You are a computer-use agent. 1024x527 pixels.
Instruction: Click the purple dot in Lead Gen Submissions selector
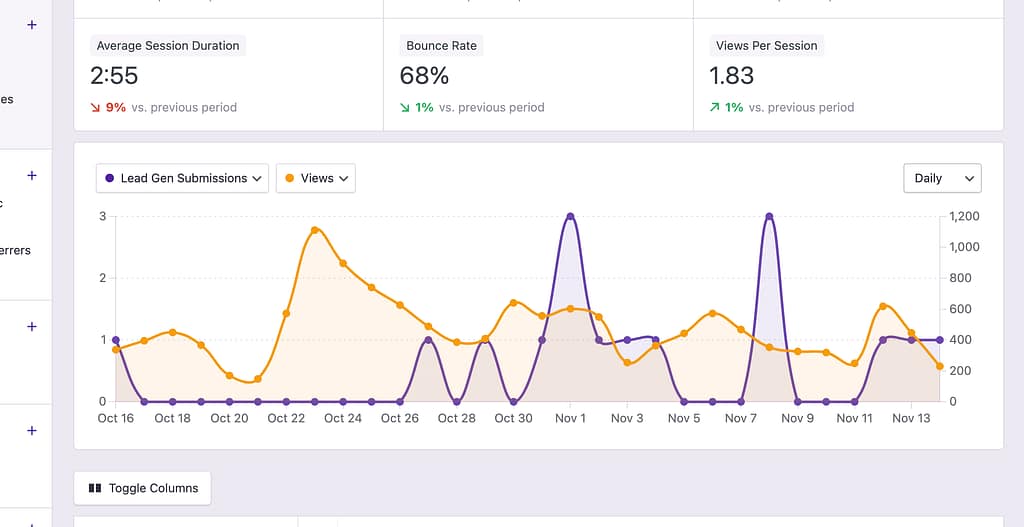click(x=109, y=178)
